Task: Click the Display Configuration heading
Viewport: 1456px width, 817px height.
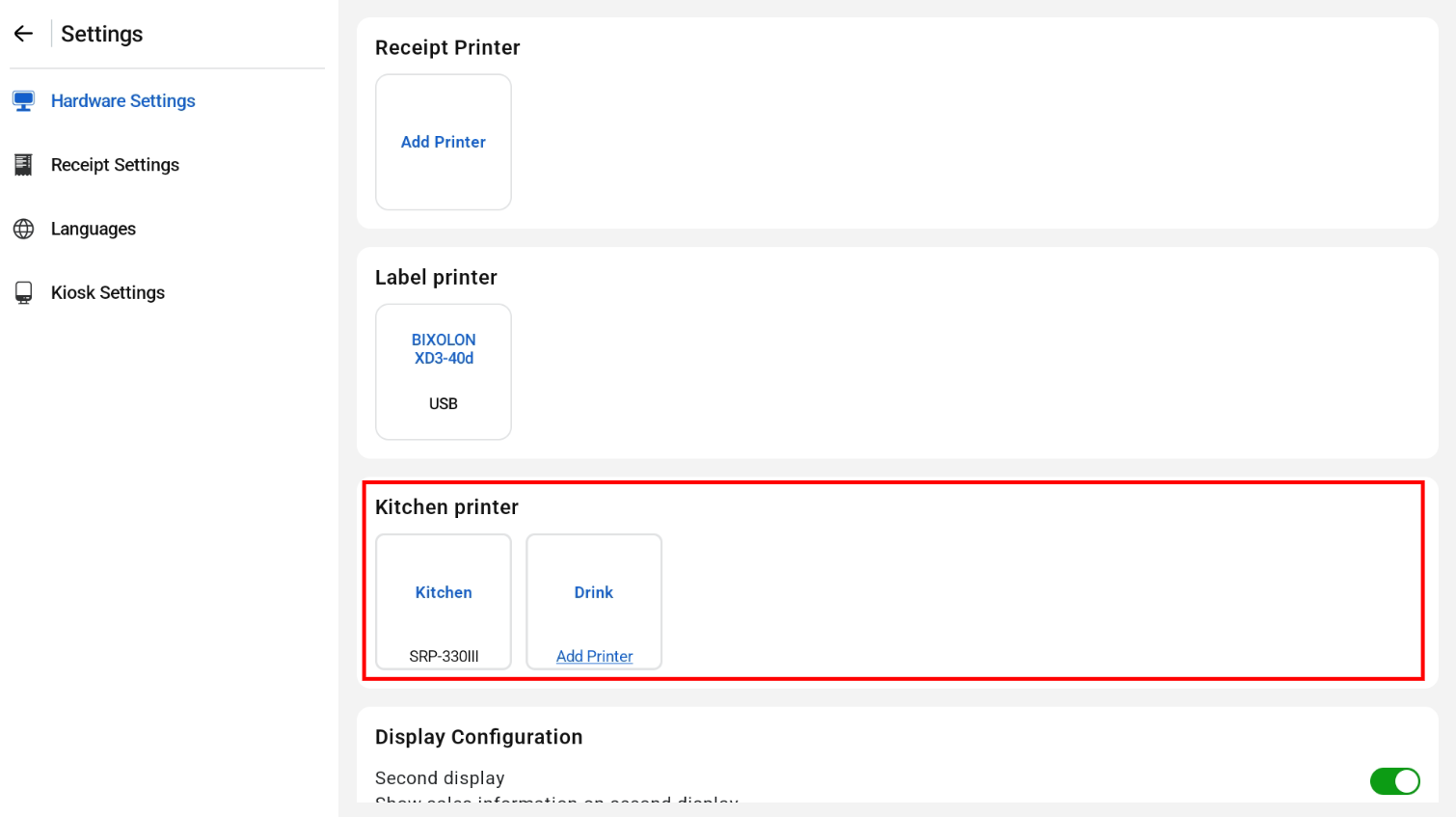Action: click(479, 737)
